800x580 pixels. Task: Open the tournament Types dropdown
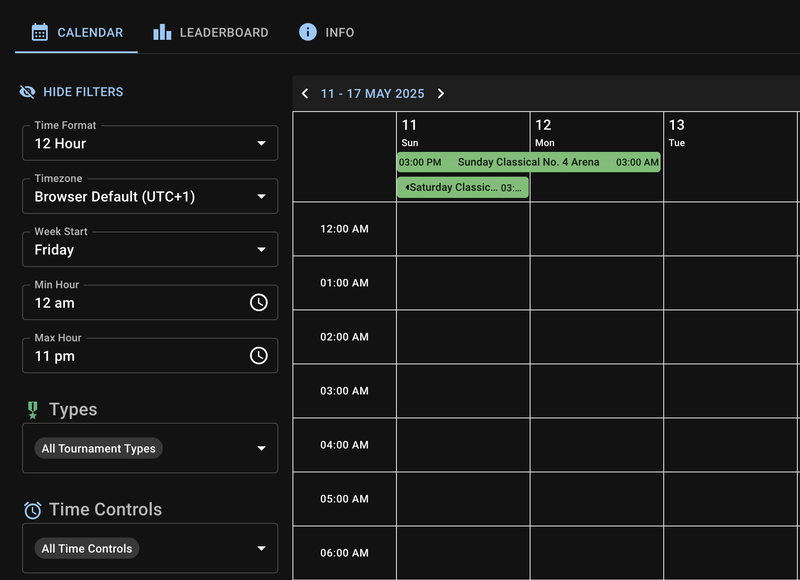tap(150, 448)
